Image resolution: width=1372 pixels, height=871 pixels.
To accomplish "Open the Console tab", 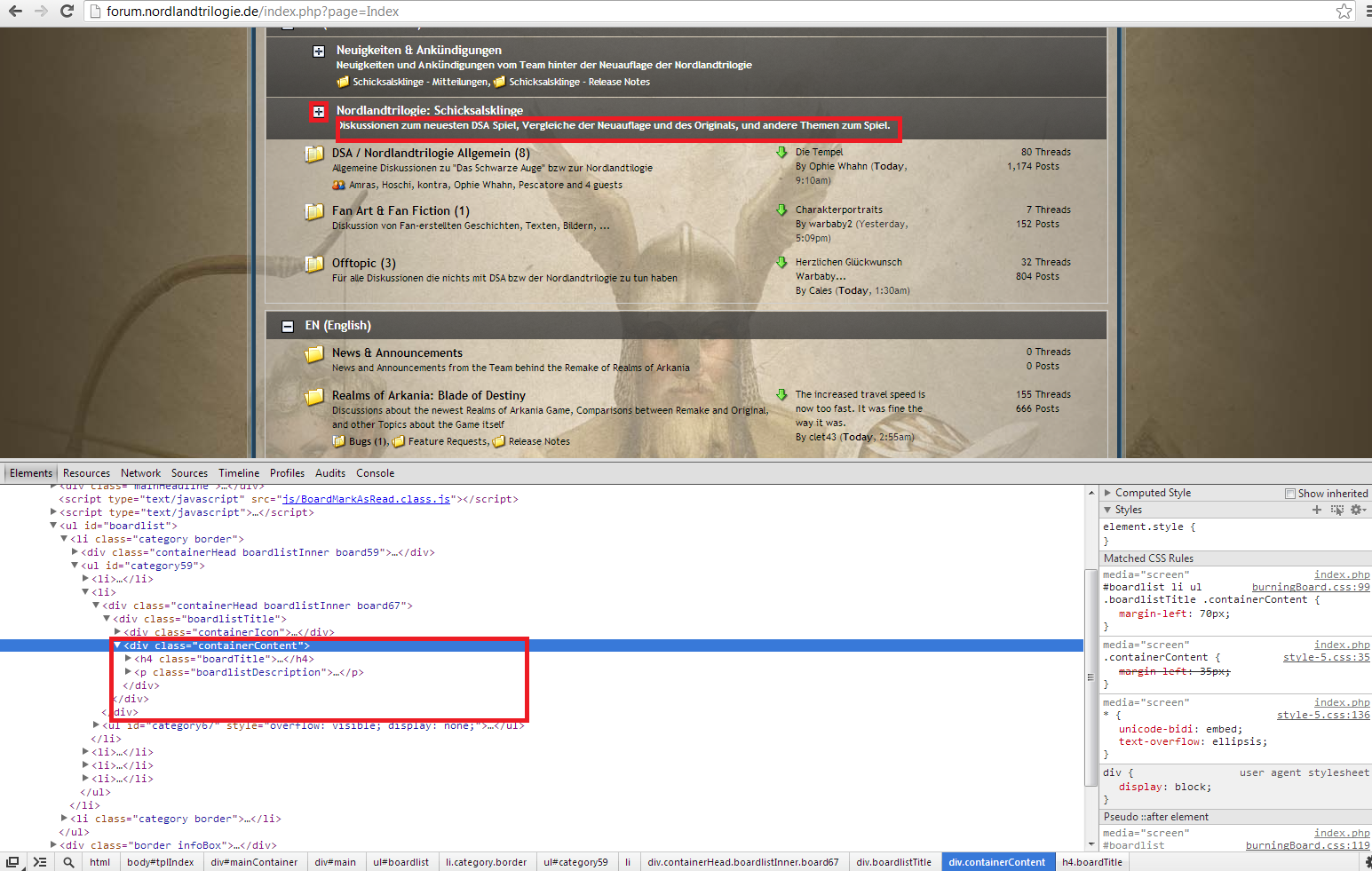I will pyautogui.click(x=375, y=473).
